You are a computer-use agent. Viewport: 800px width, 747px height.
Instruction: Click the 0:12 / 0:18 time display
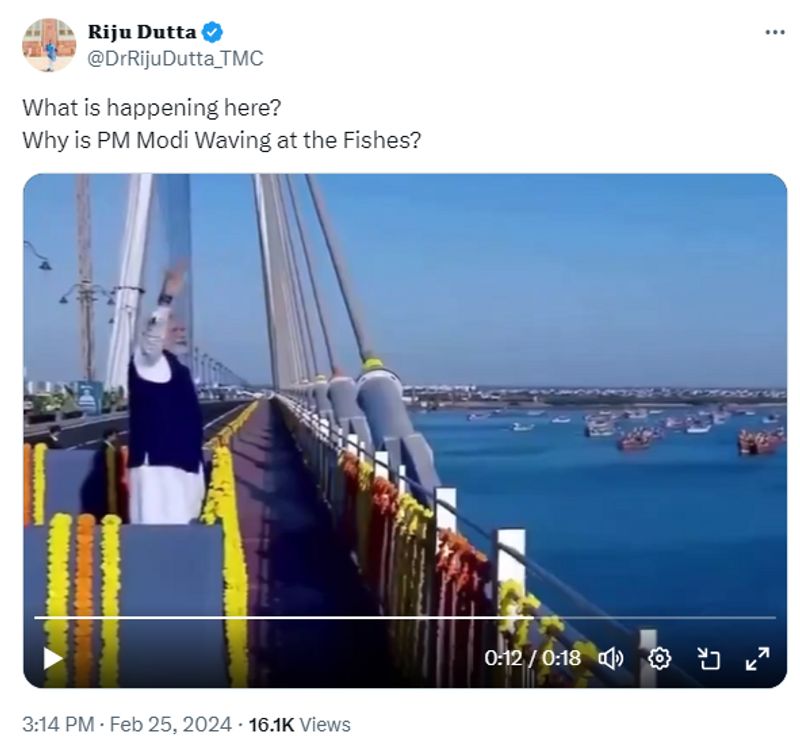532,658
